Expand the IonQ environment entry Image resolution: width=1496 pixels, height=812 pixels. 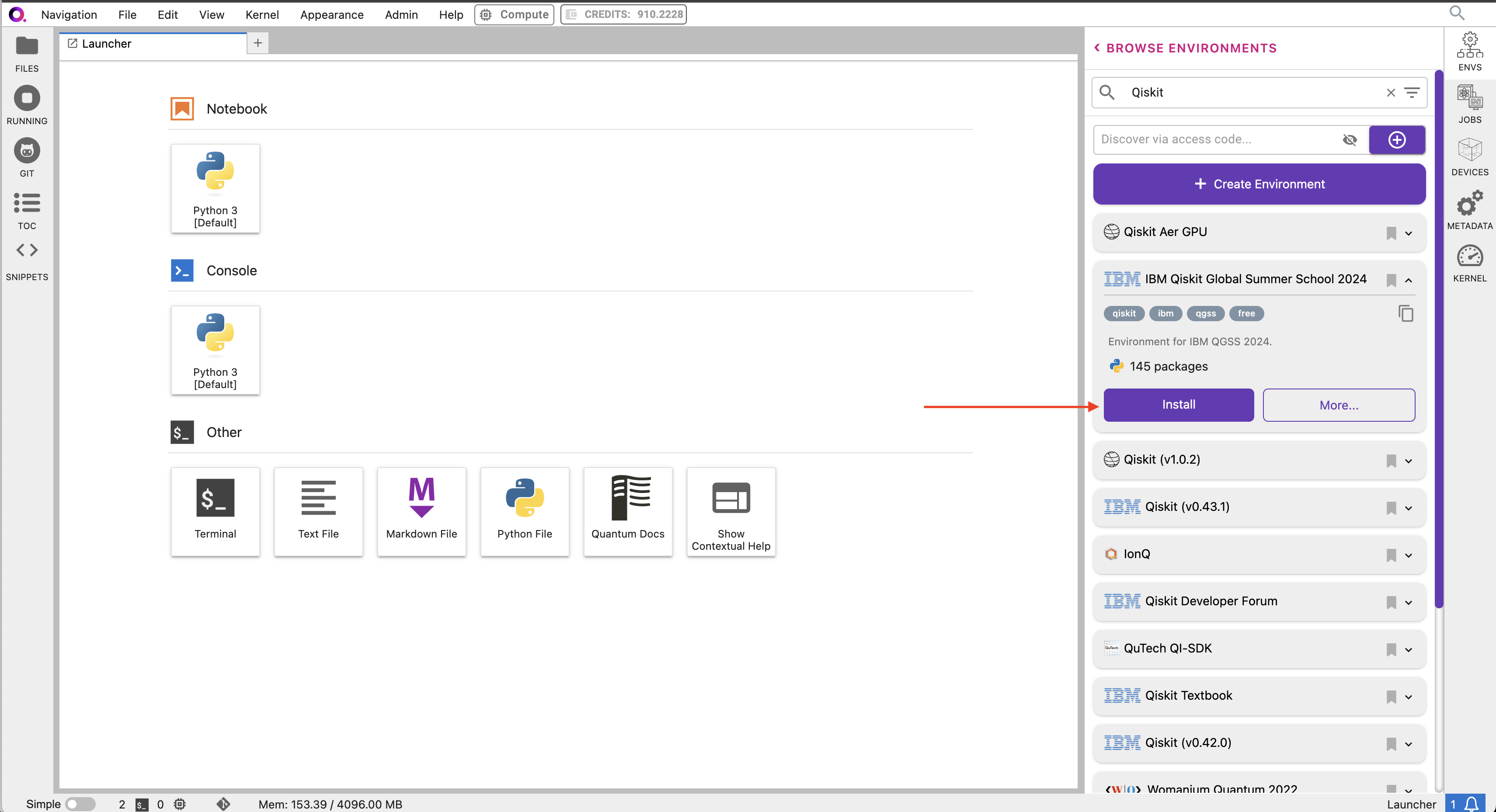pyautogui.click(x=1408, y=555)
